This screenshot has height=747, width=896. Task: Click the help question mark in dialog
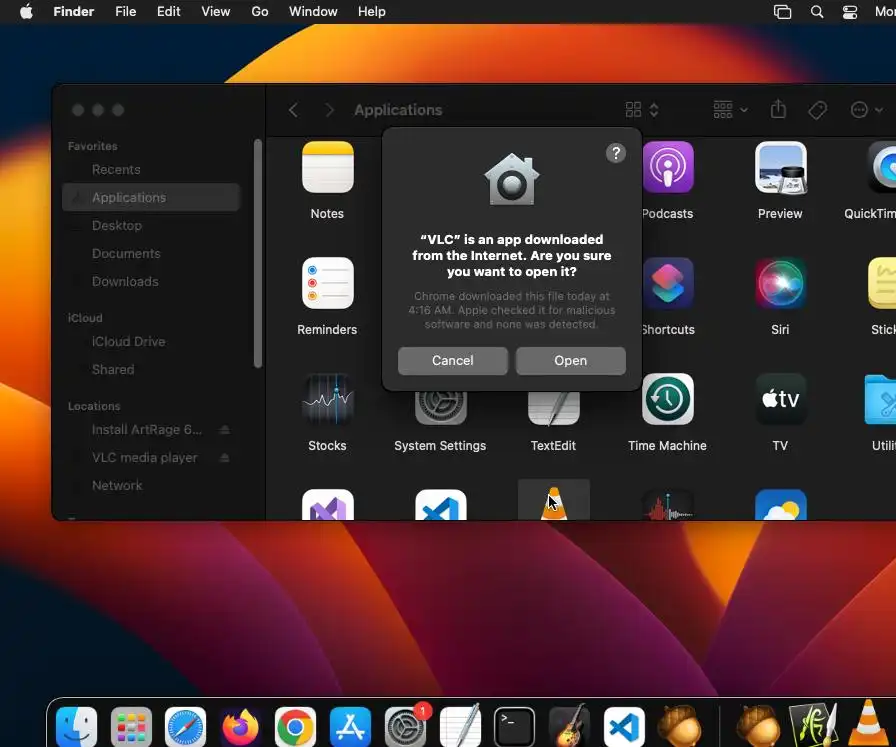tap(615, 153)
